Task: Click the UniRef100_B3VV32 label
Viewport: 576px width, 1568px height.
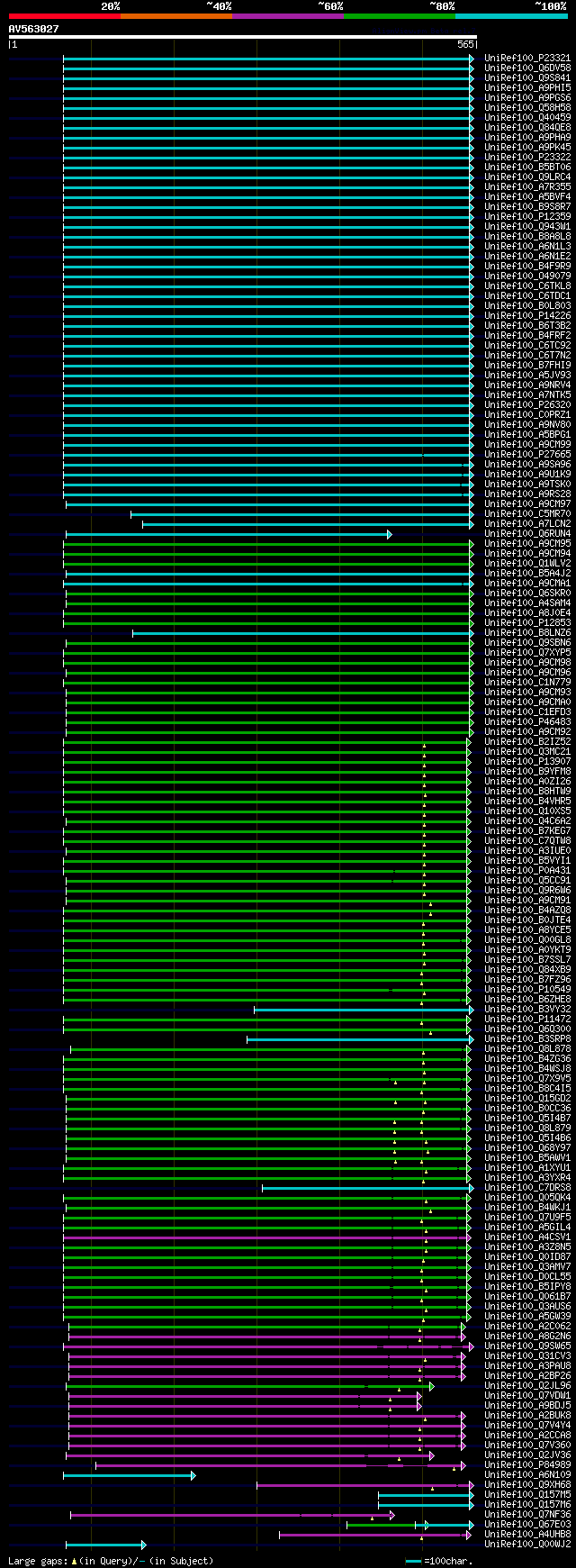Action: [x=527, y=1009]
